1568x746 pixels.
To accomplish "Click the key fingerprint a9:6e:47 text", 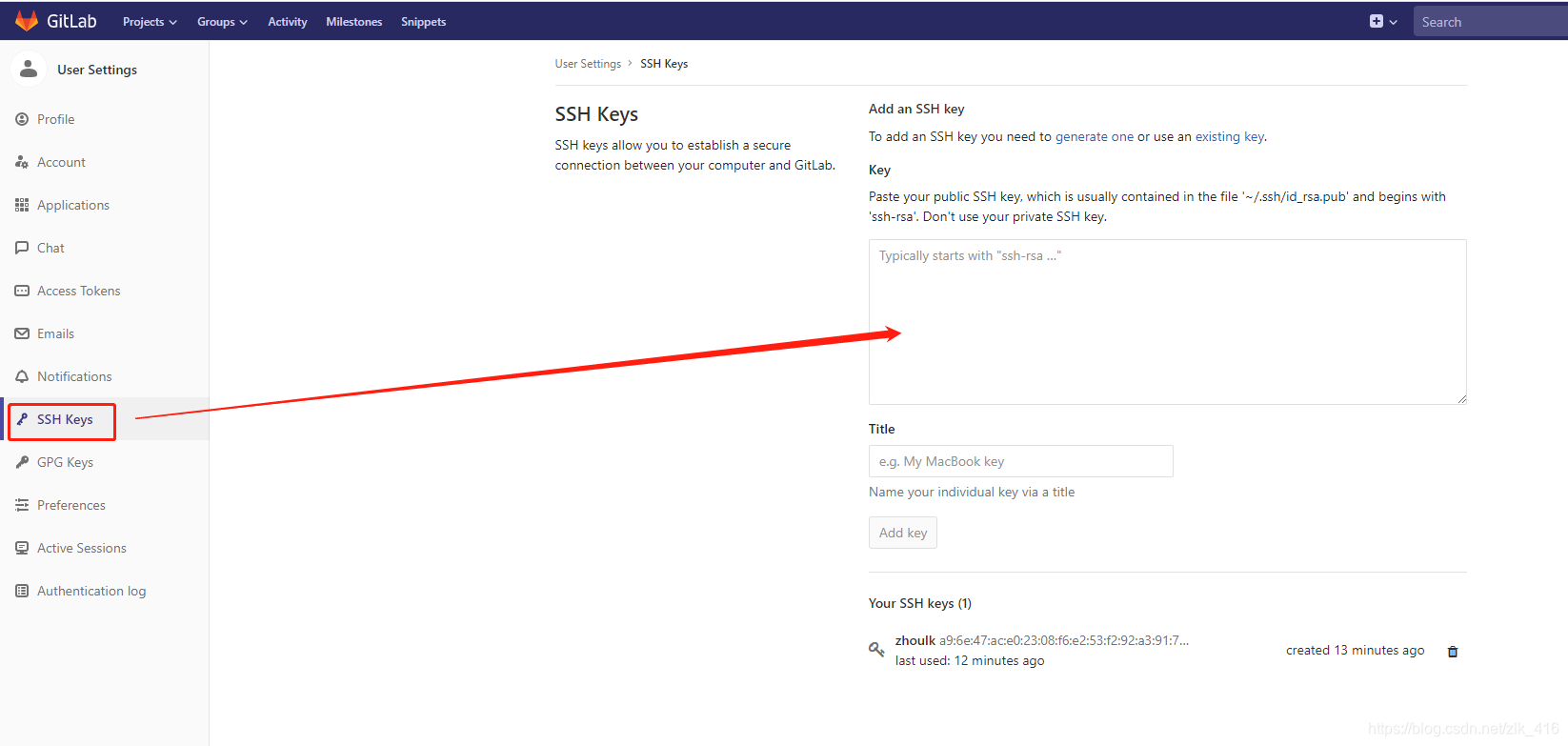I will tap(1064, 640).
